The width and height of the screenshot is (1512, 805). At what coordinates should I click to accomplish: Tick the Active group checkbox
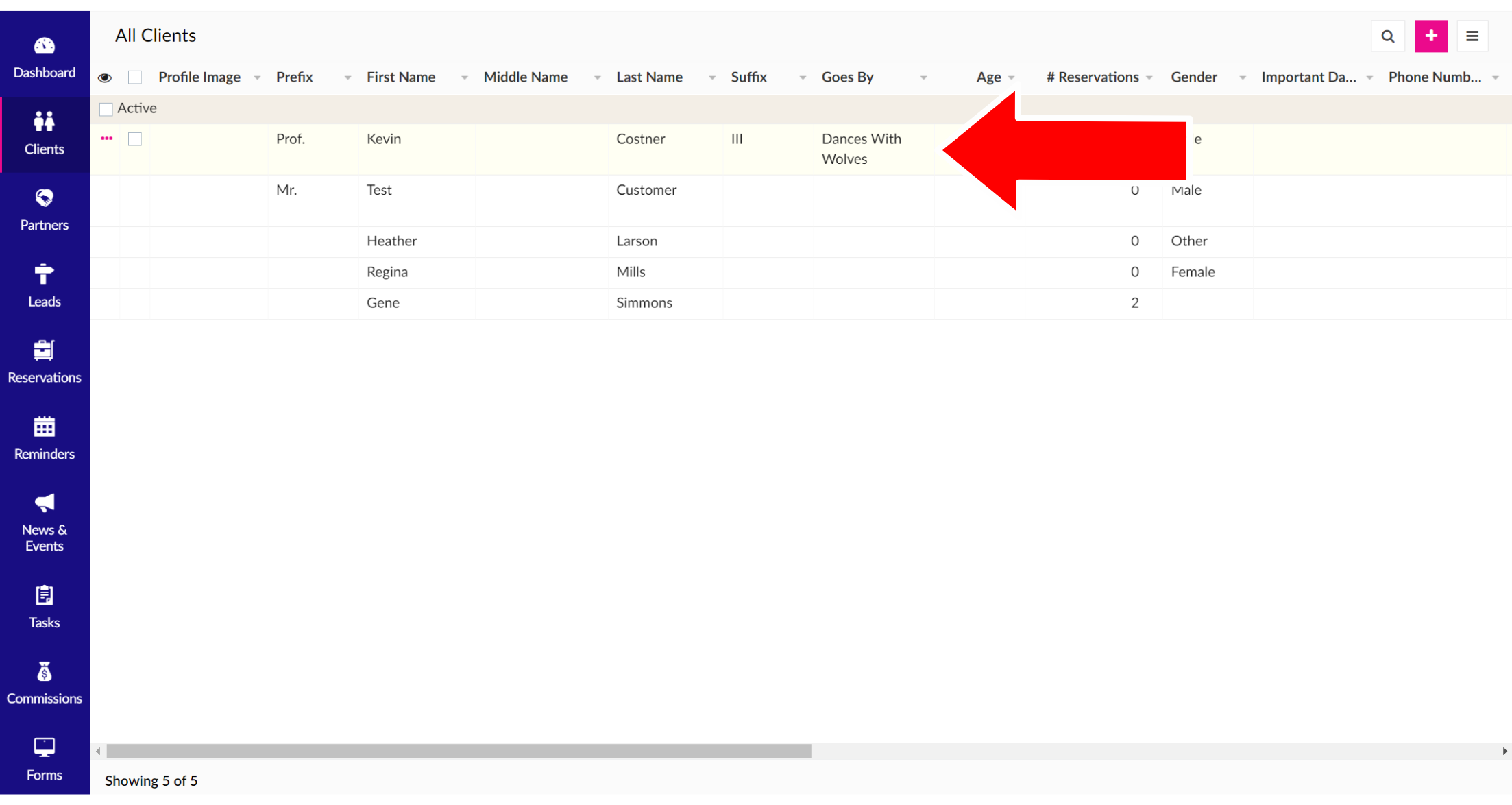click(106, 109)
